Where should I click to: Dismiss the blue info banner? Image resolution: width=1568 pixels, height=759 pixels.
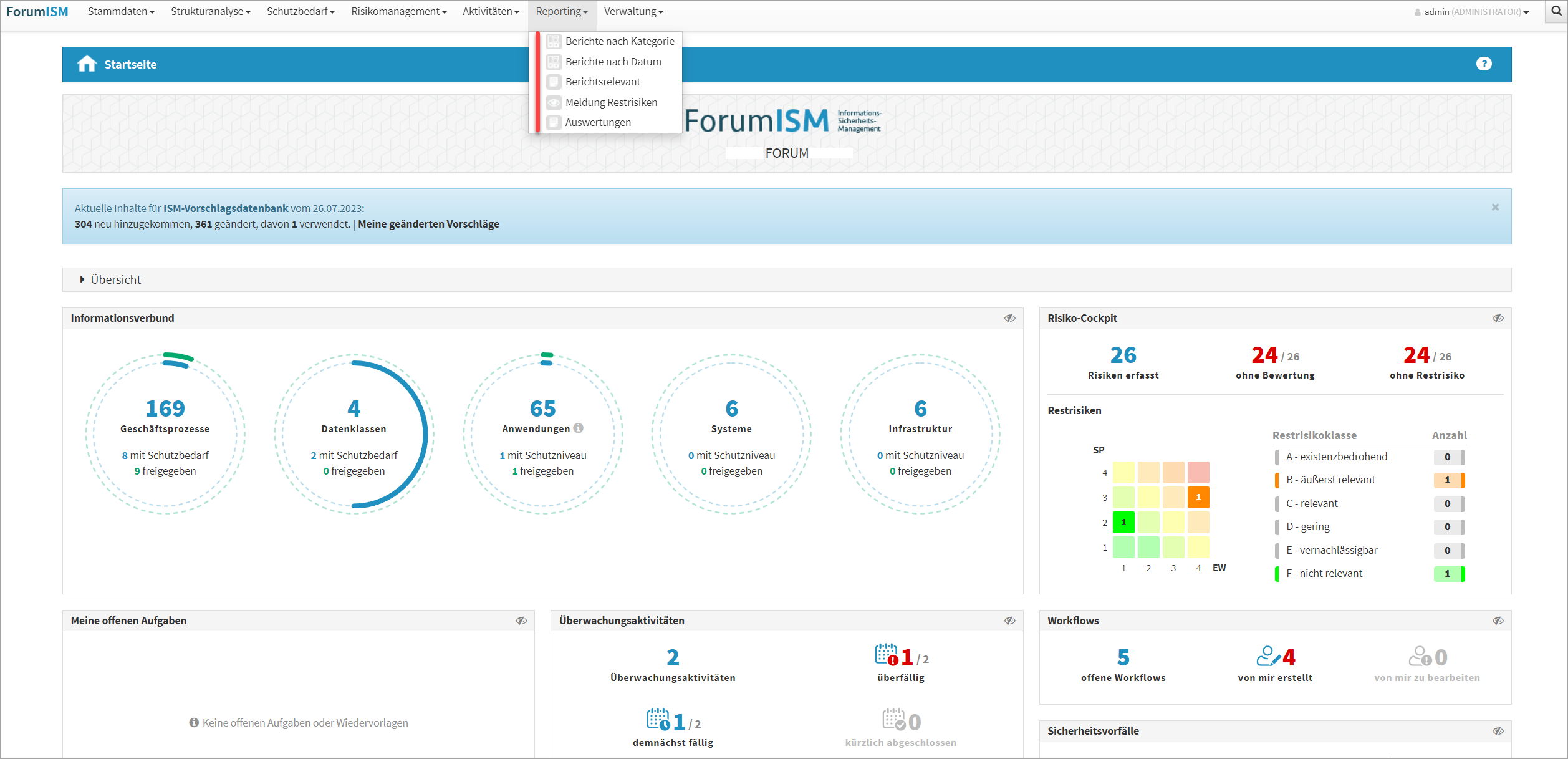point(1495,207)
